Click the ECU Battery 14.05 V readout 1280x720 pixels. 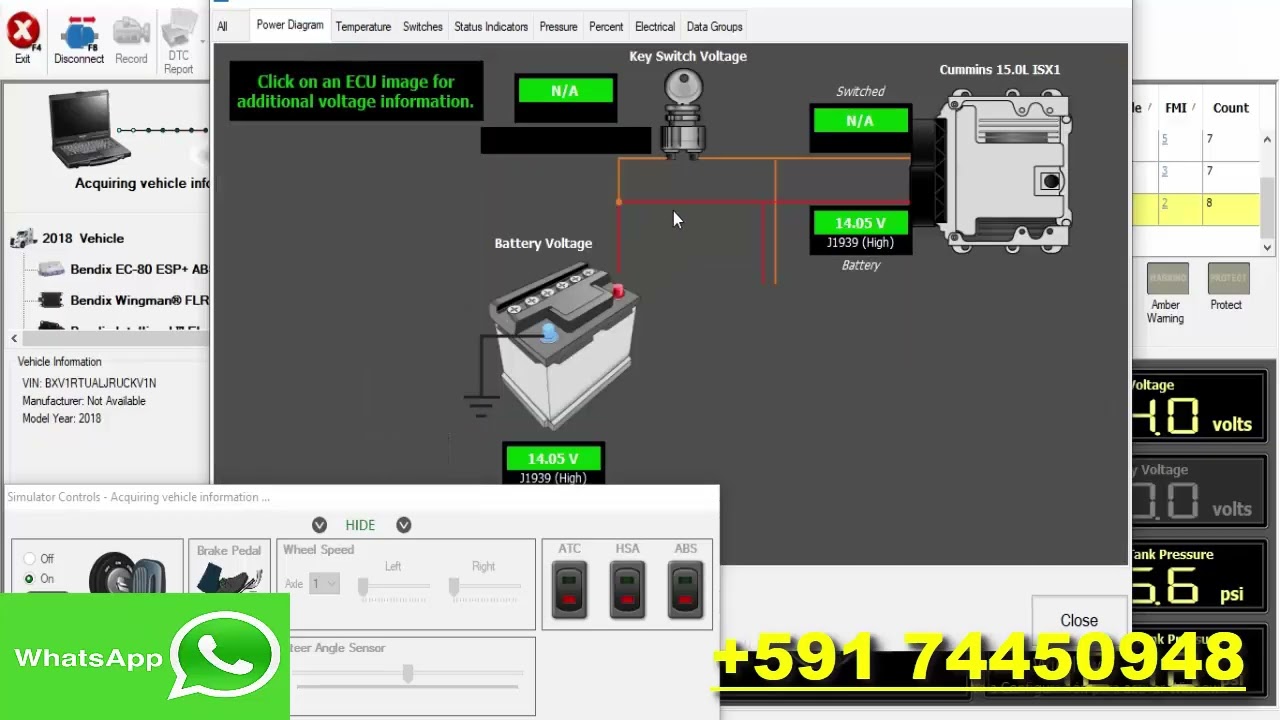860,223
